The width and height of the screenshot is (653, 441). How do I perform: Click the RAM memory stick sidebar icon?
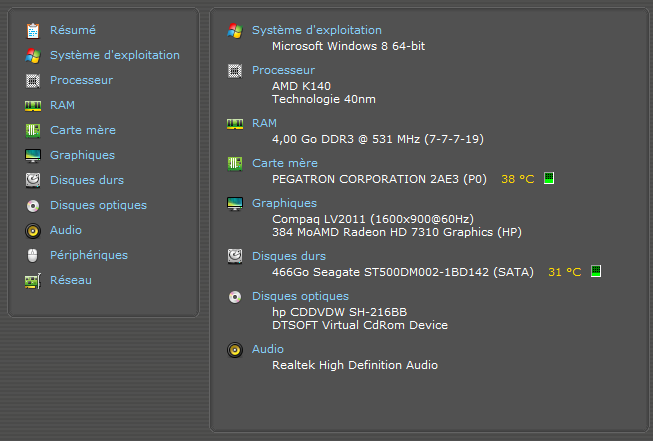pyautogui.click(x=33, y=106)
